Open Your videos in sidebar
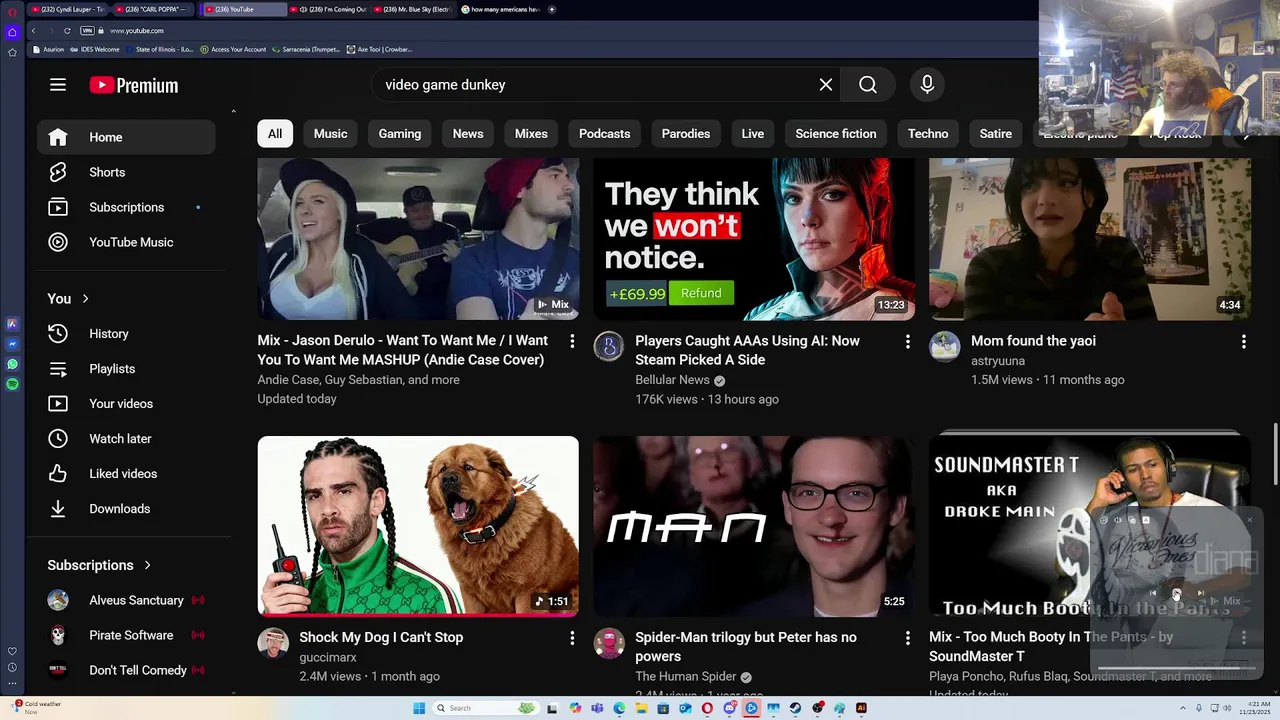Screen dimensions: 1280x720 [126, 404]
